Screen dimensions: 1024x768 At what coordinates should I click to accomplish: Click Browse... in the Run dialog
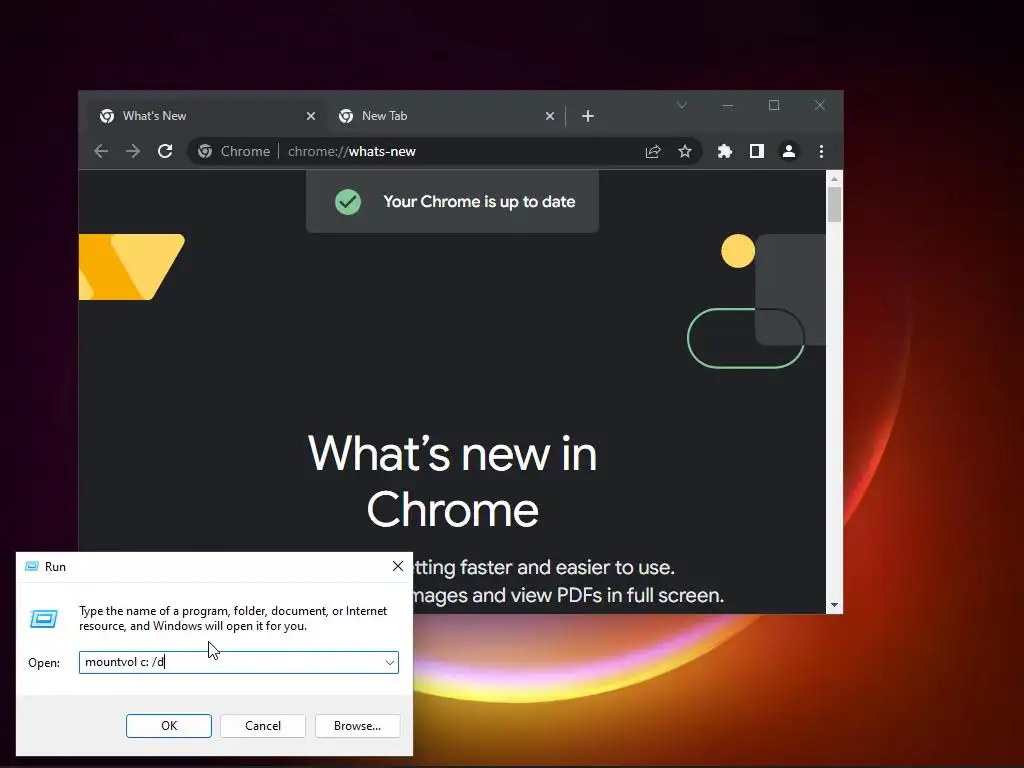coord(357,726)
